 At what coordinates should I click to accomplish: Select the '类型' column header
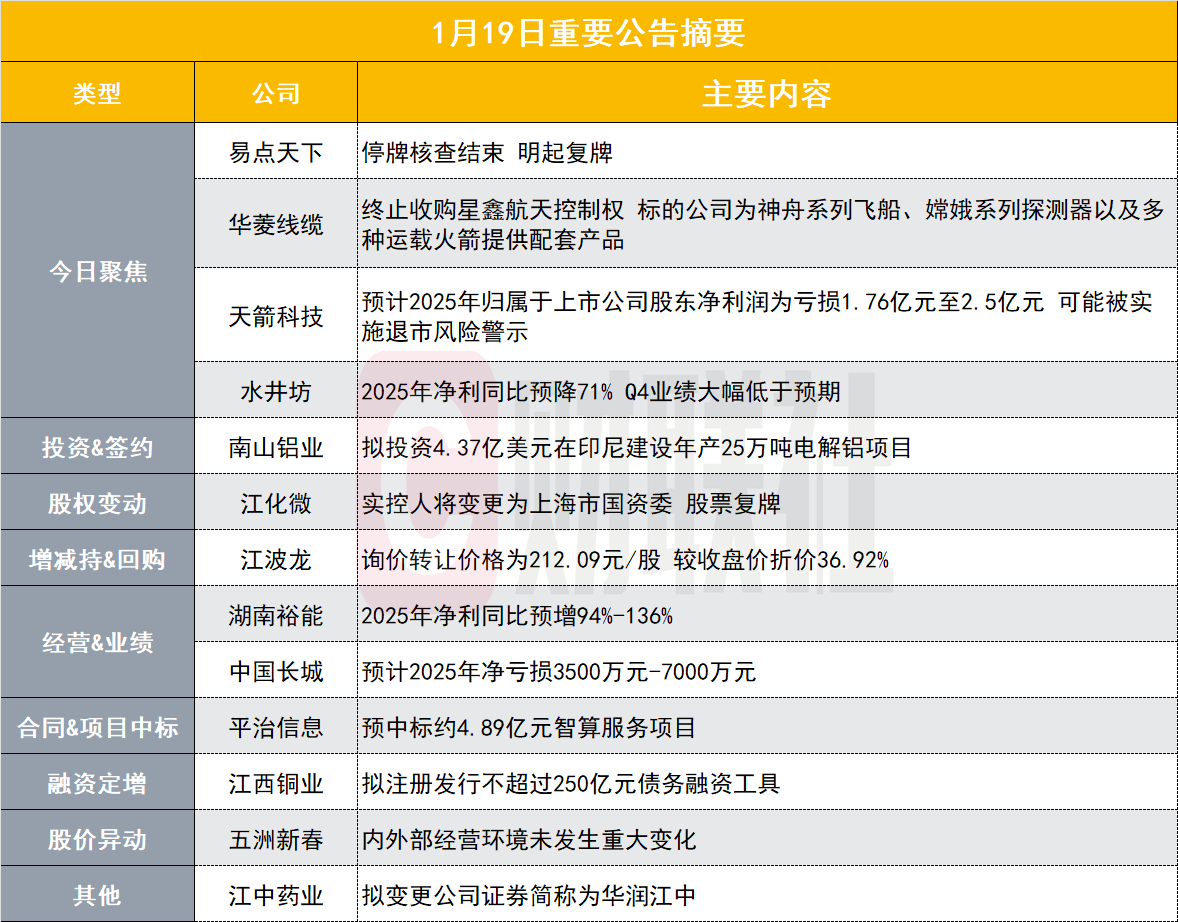[97, 93]
